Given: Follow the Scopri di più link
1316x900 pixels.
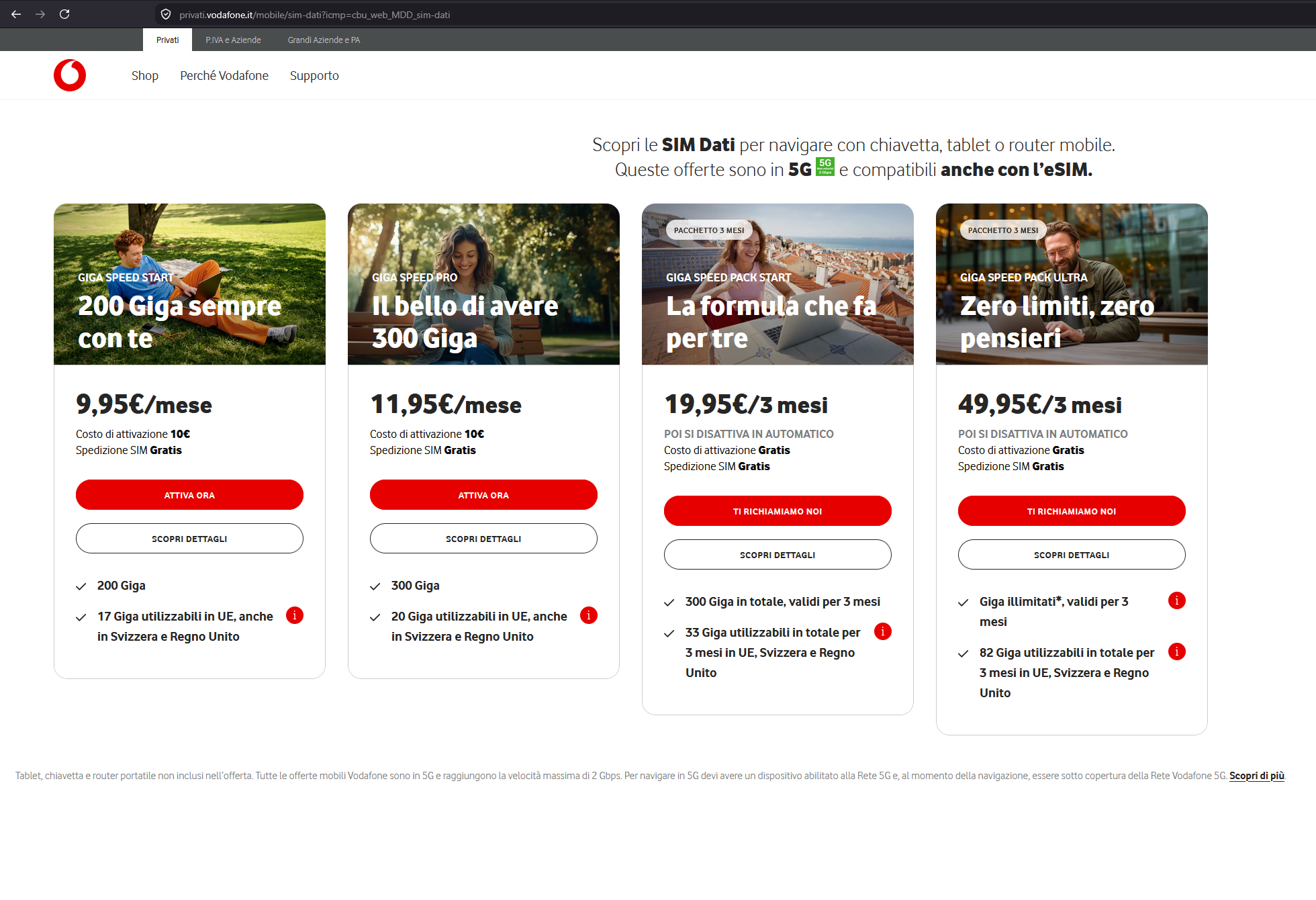Looking at the screenshot, I should coord(1257,776).
